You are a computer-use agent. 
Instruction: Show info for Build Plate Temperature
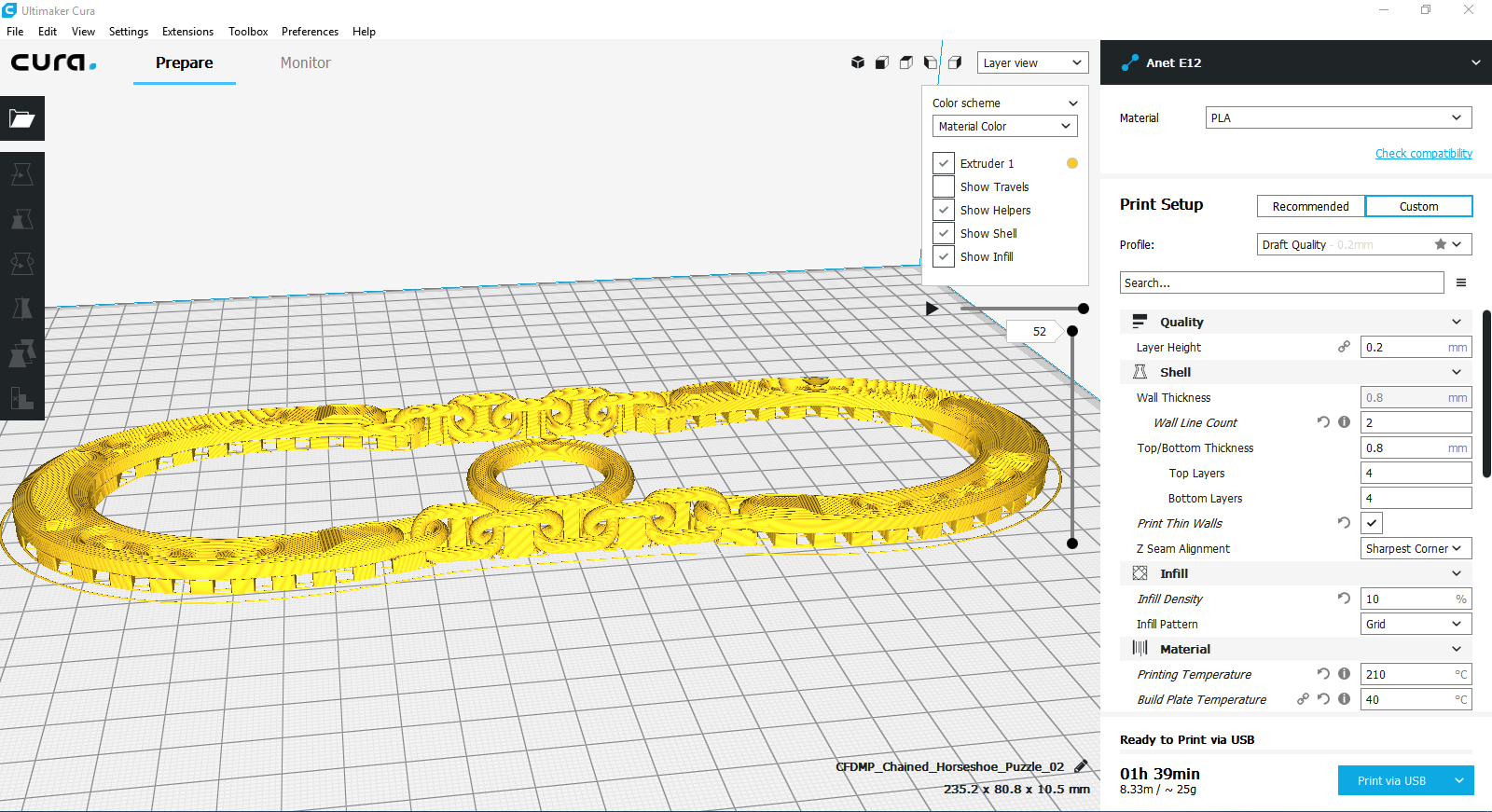1344,699
